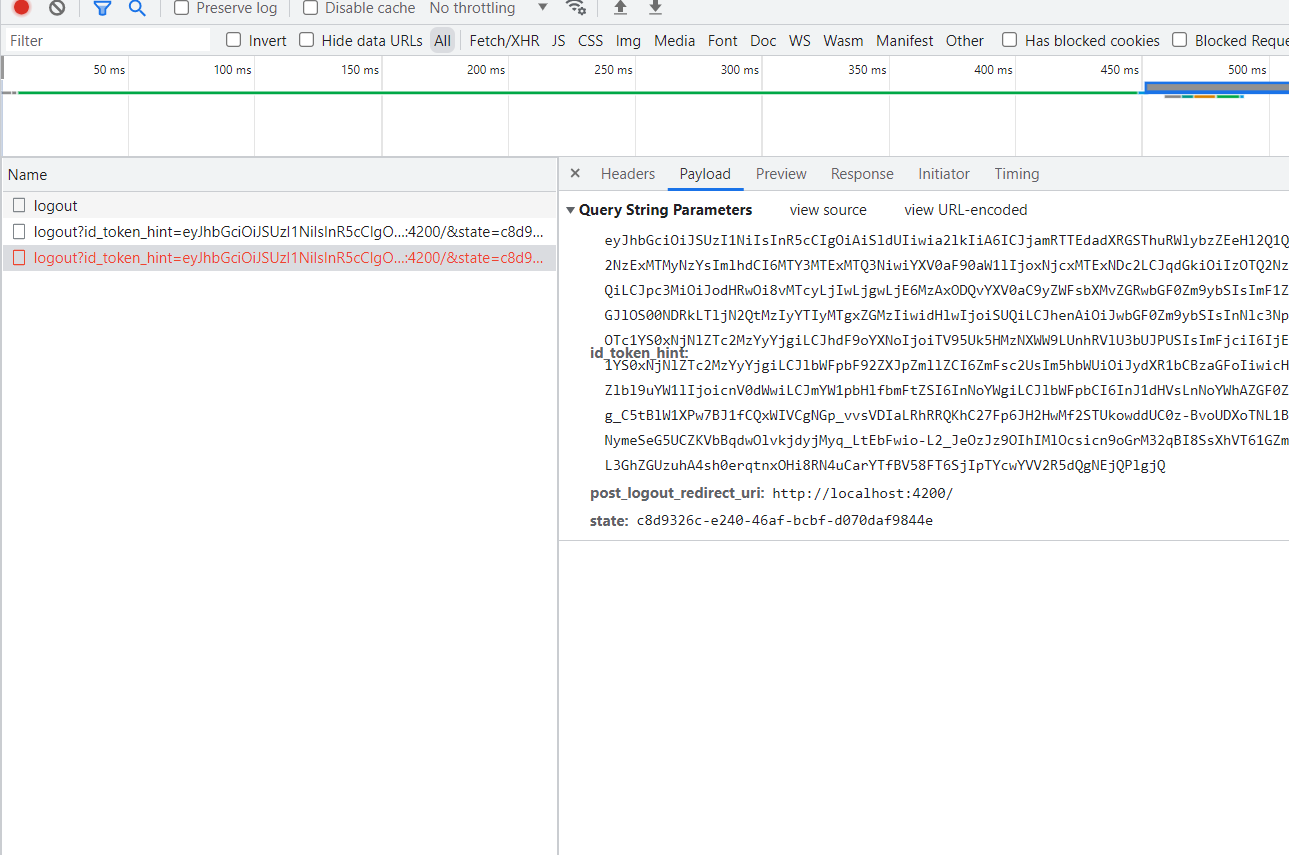Close the request details panel
Image resolution: width=1289 pixels, height=855 pixels.
tap(575, 173)
